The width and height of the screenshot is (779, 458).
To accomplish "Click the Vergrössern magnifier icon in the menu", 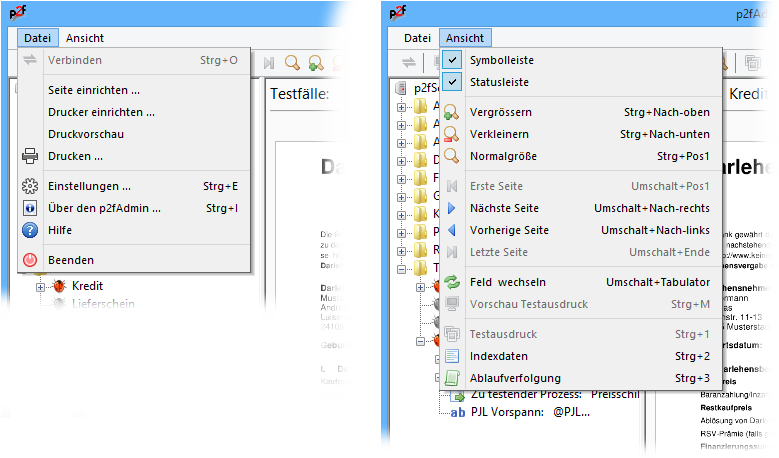I will click(452, 112).
